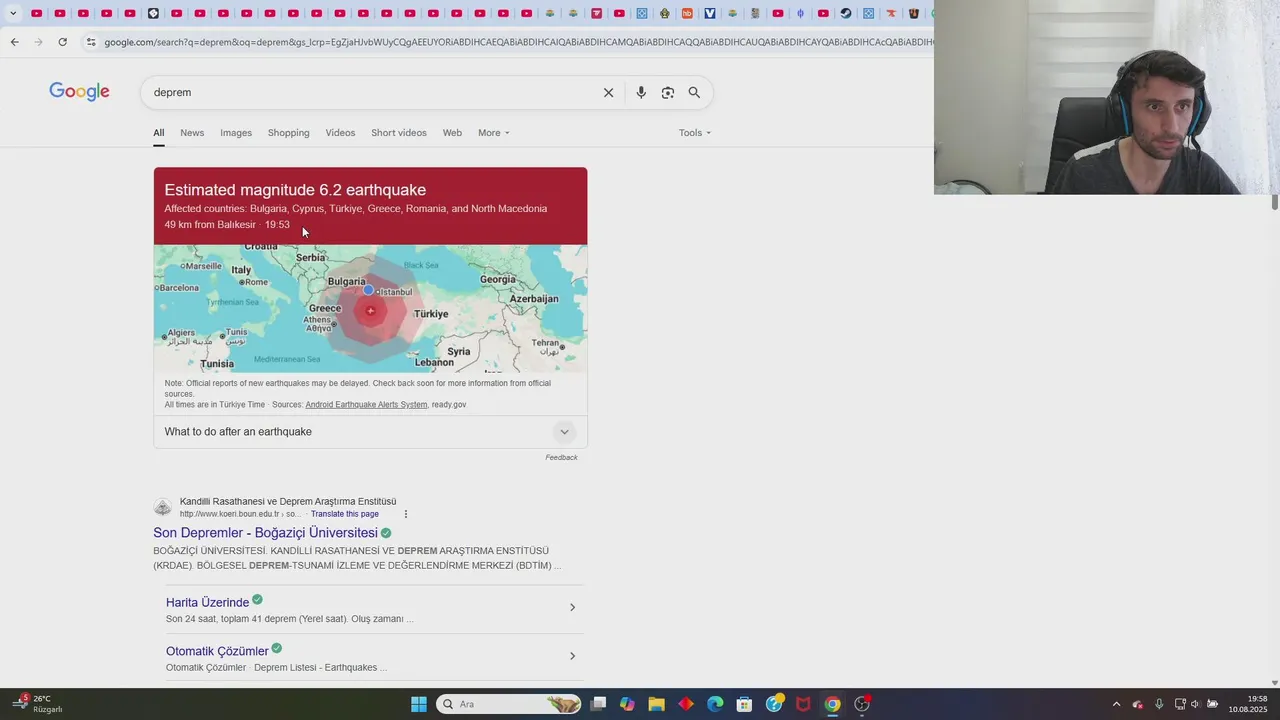Show hidden system tray icons
1280x720 pixels.
click(x=1116, y=704)
